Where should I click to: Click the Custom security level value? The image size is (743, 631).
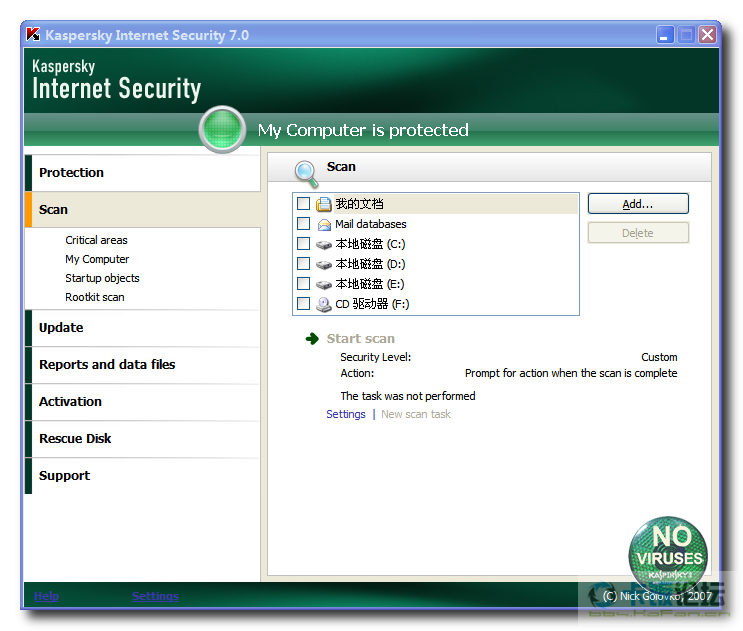(x=659, y=357)
